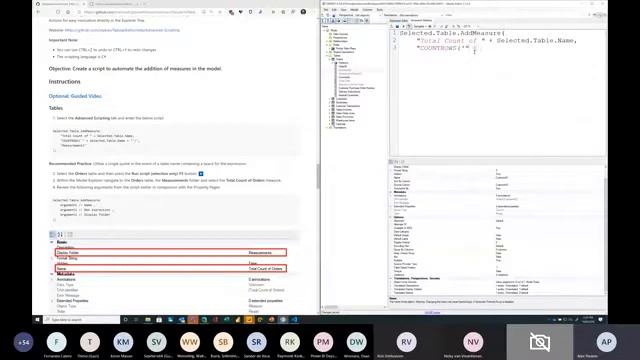Click Categorized icon in Tabular Editor property grid
Viewport: 640px width, 360px height.
[x=391, y=162]
